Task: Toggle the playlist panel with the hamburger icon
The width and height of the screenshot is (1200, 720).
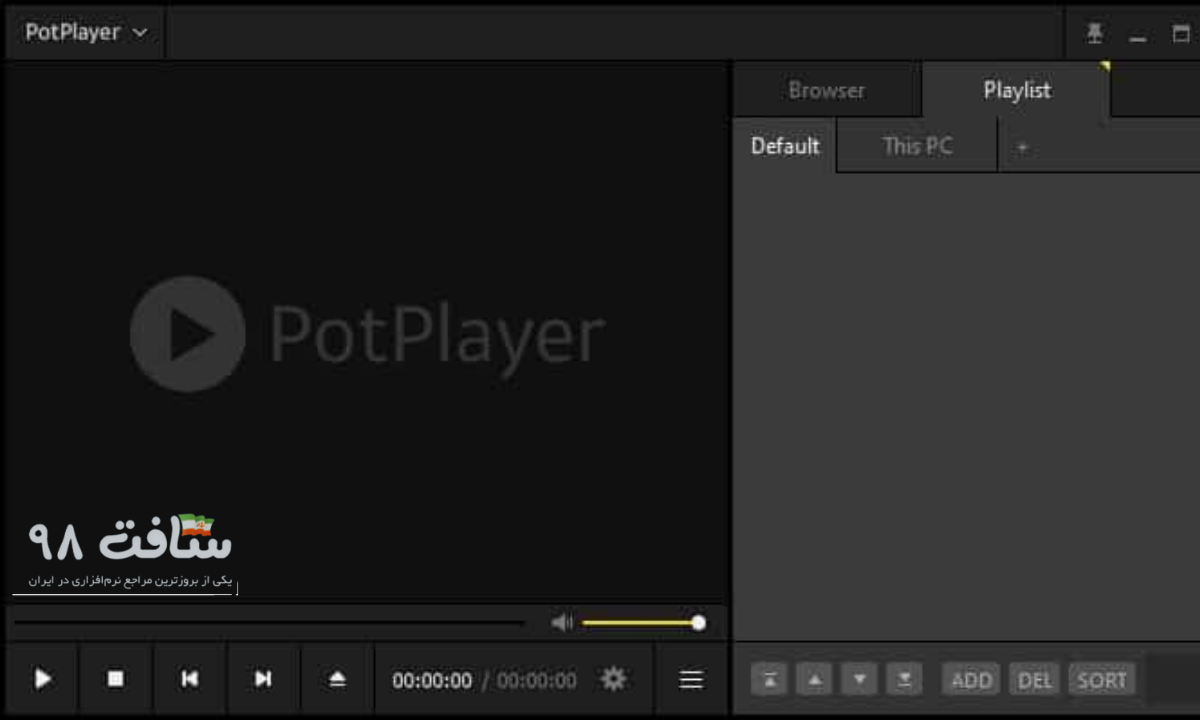Action: coord(690,679)
